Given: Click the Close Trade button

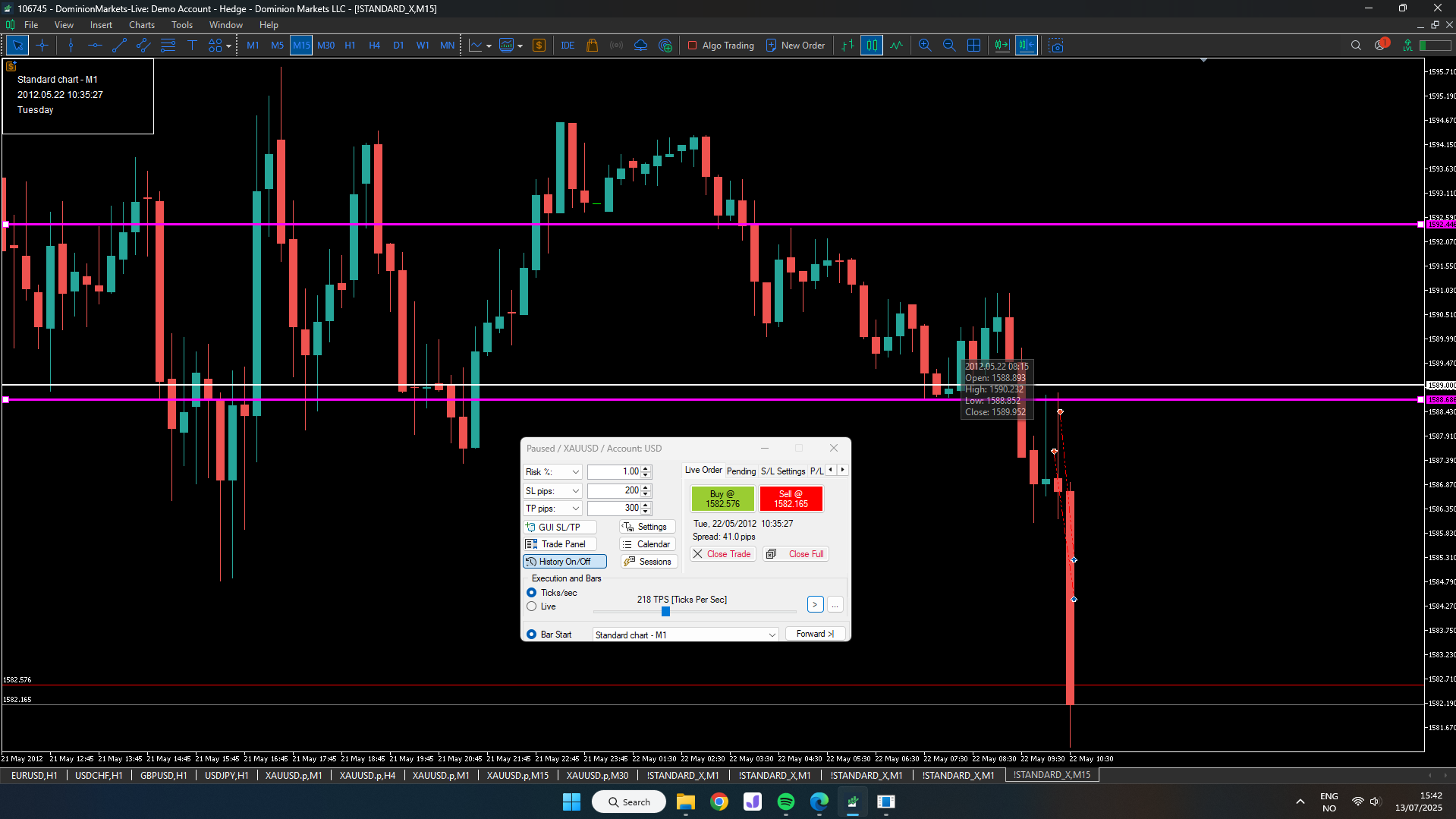Looking at the screenshot, I should pos(722,554).
